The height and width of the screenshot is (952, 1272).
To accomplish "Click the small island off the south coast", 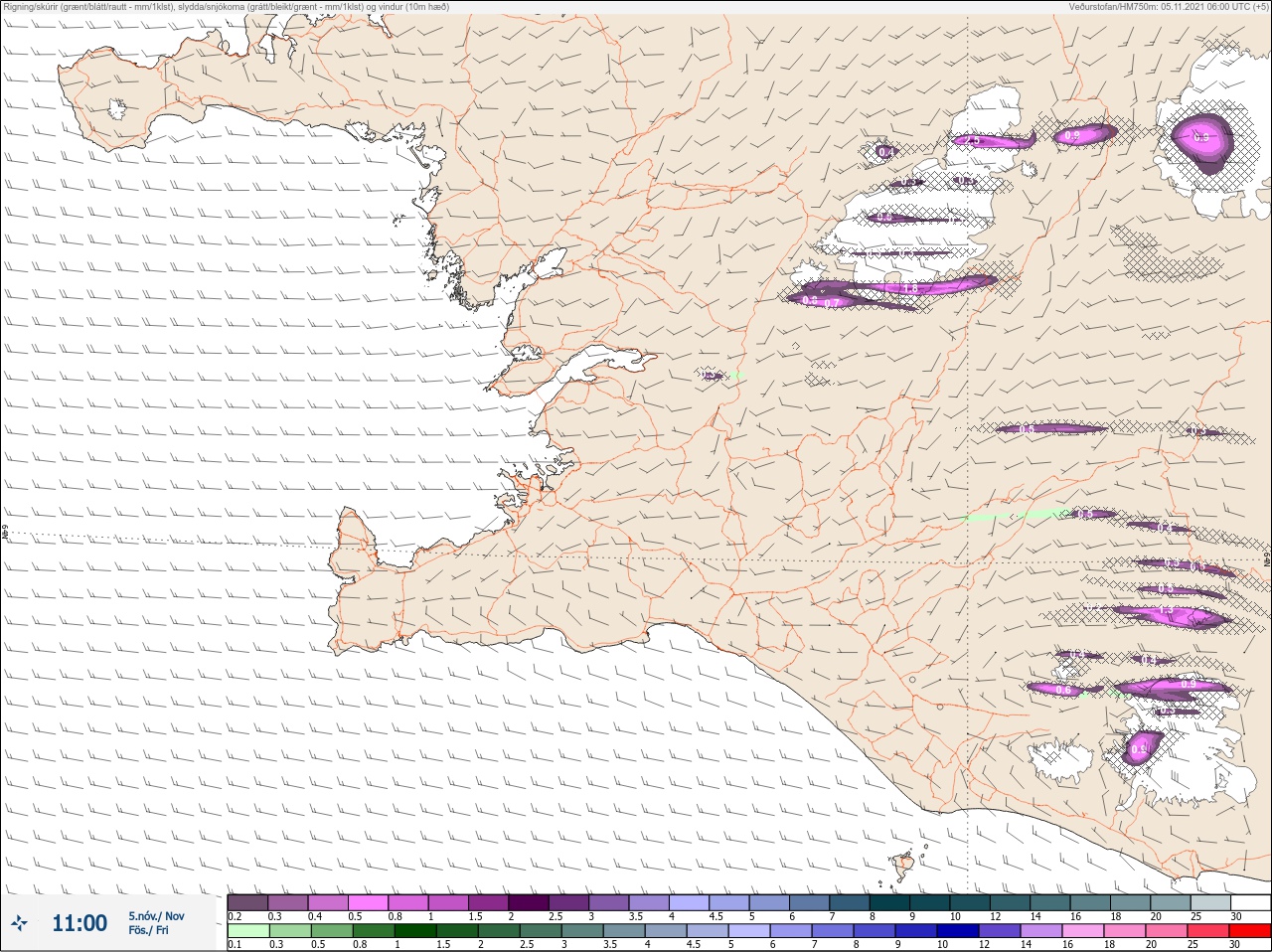I will click(x=902, y=867).
